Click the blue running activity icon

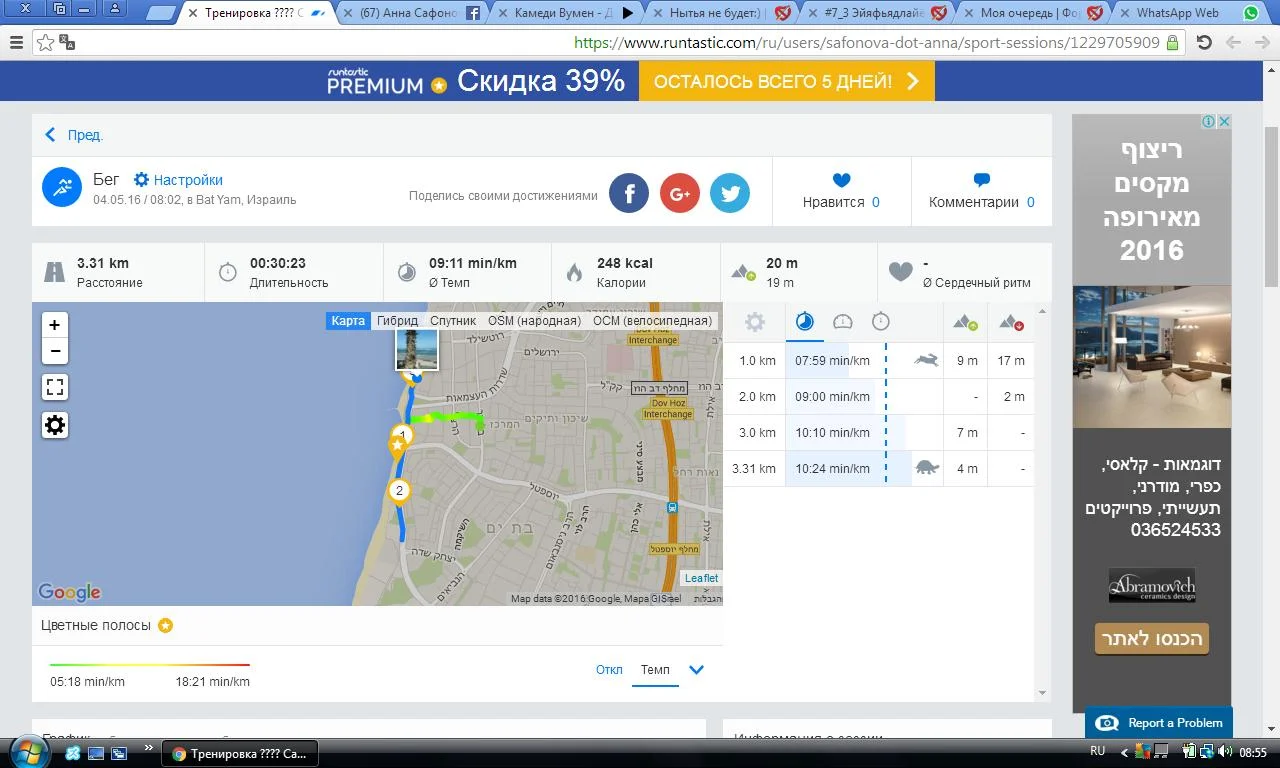click(x=62, y=187)
